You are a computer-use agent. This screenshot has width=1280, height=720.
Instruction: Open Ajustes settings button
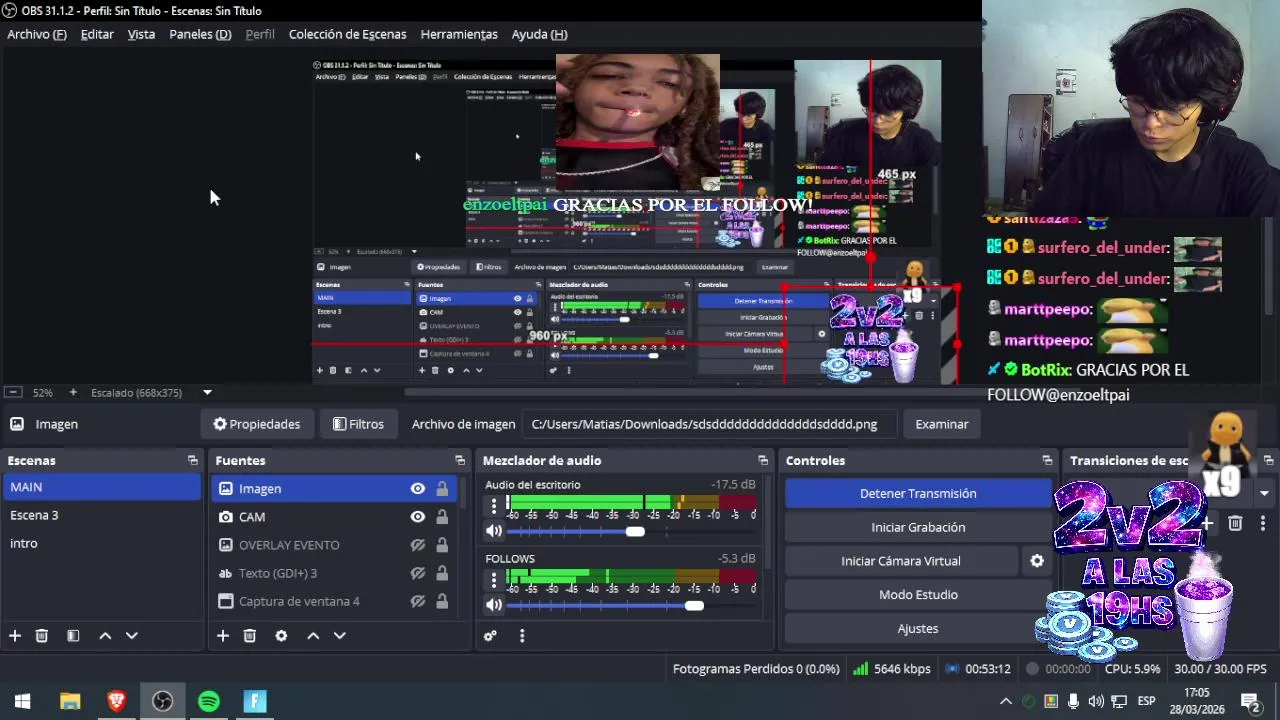(918, 629)
